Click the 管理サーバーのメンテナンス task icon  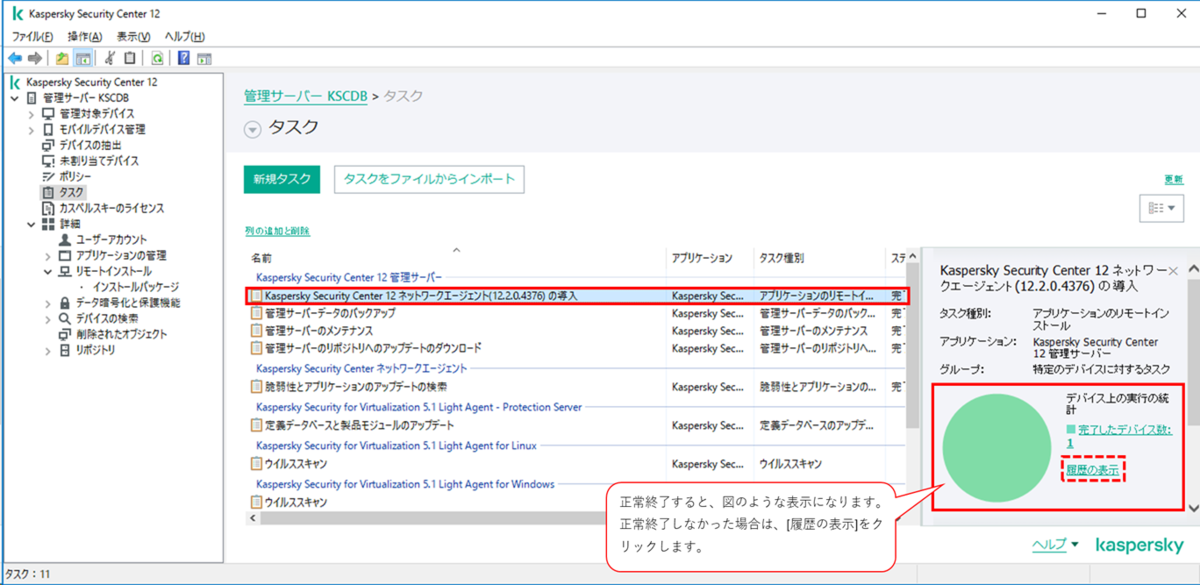[x=256, y=330]
